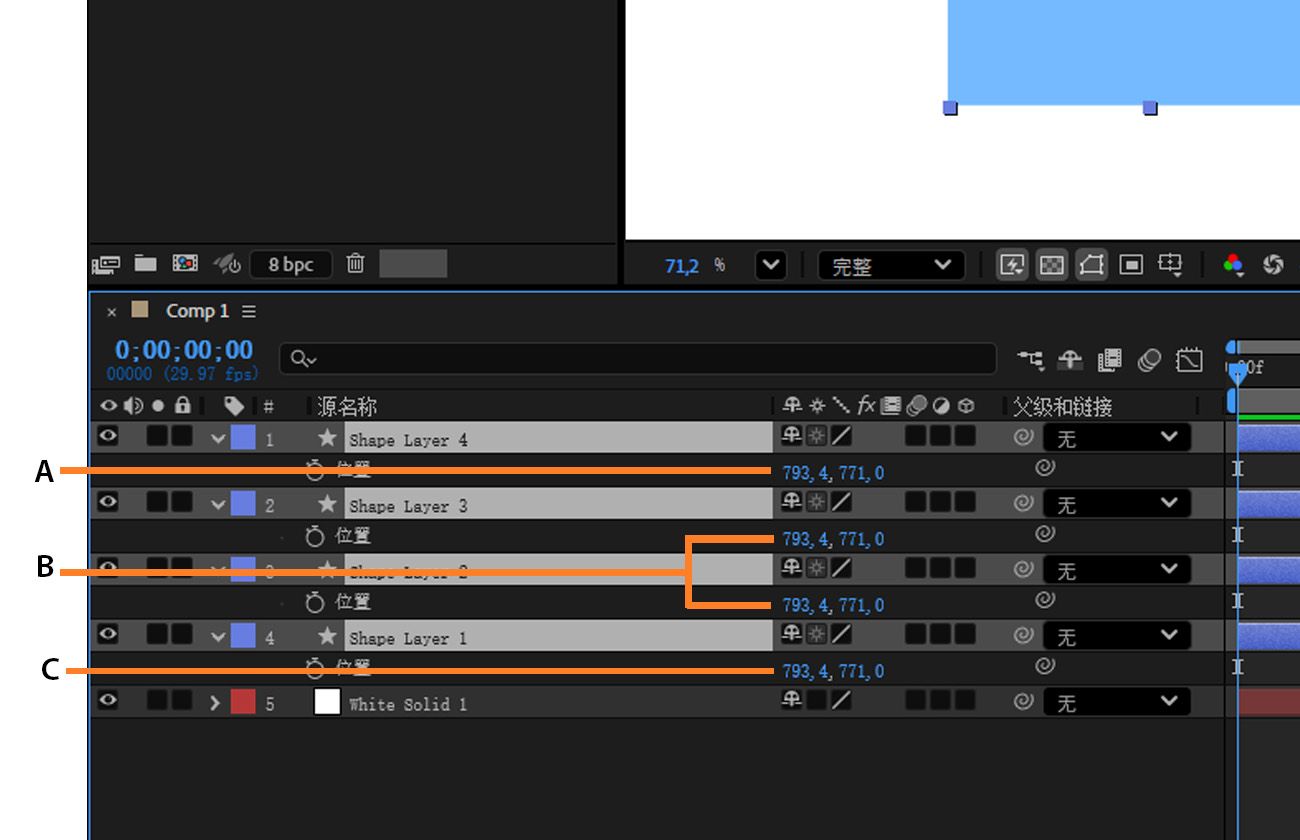The image size is (1300, 840).
Task: Close the Comp 1 timeline tab
Action: point(111,312)
